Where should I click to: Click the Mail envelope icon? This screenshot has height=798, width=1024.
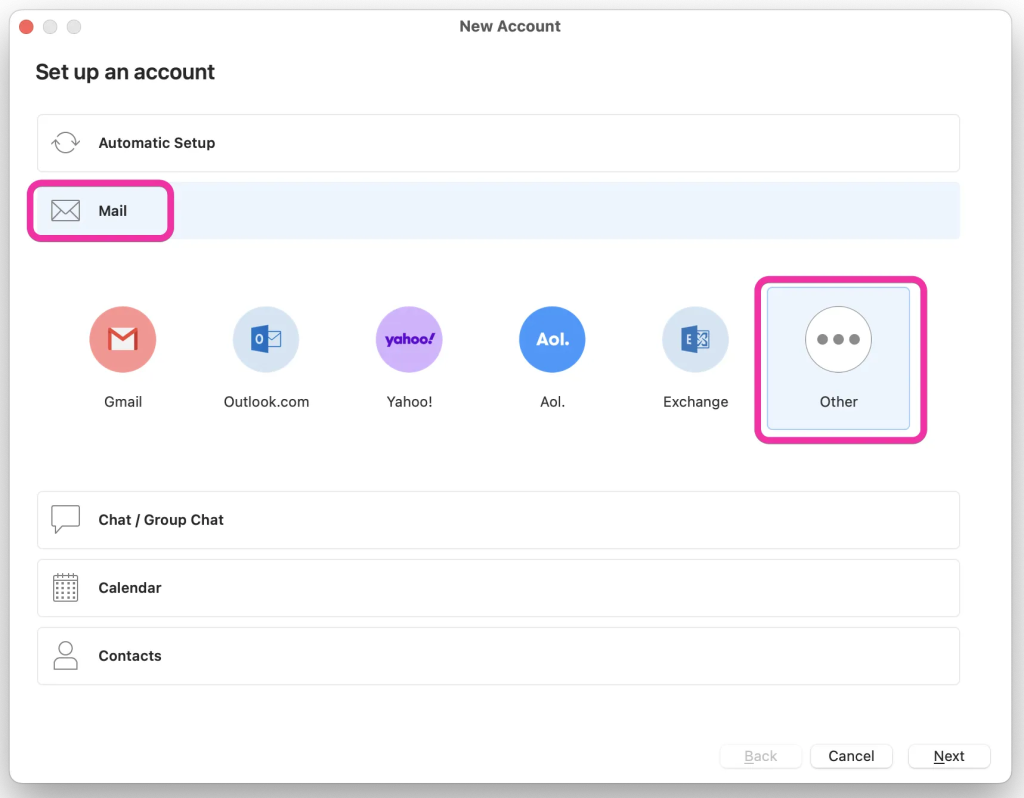[x=66, y=211]
